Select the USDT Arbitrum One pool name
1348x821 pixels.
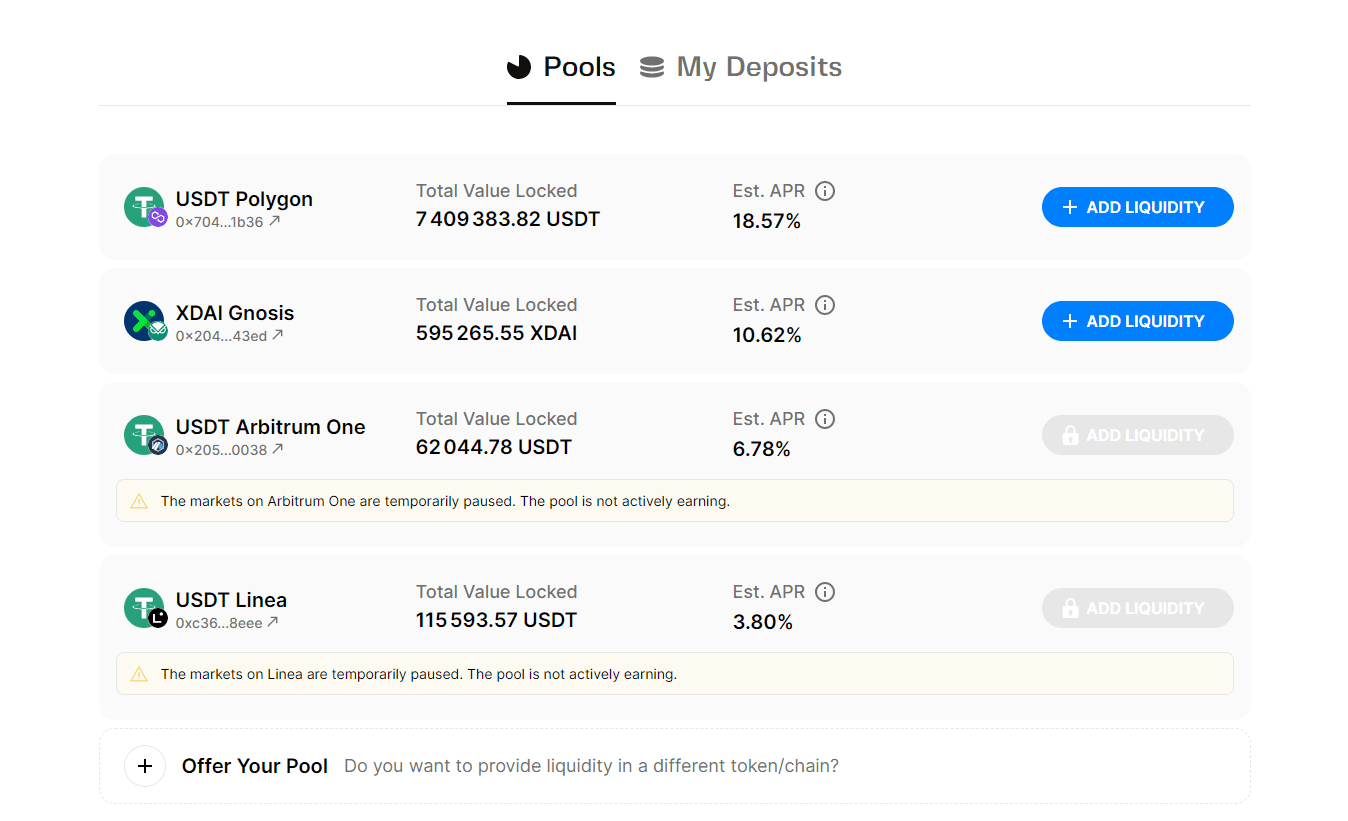click(271, 427)
